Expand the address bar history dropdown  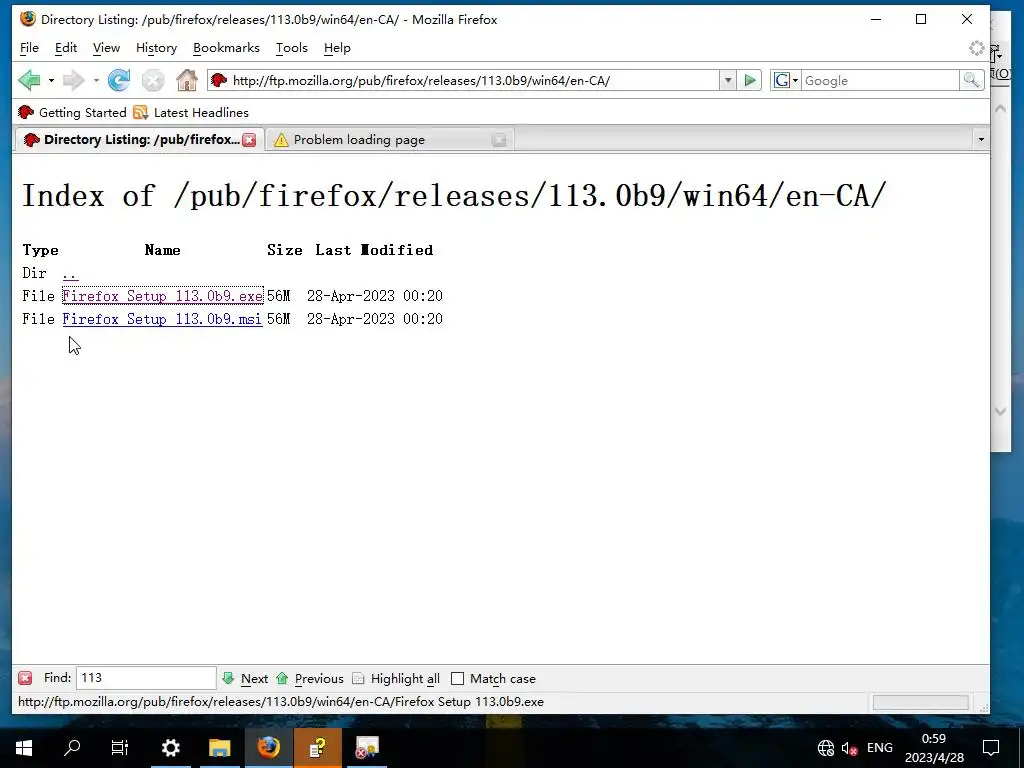[728, 80]
